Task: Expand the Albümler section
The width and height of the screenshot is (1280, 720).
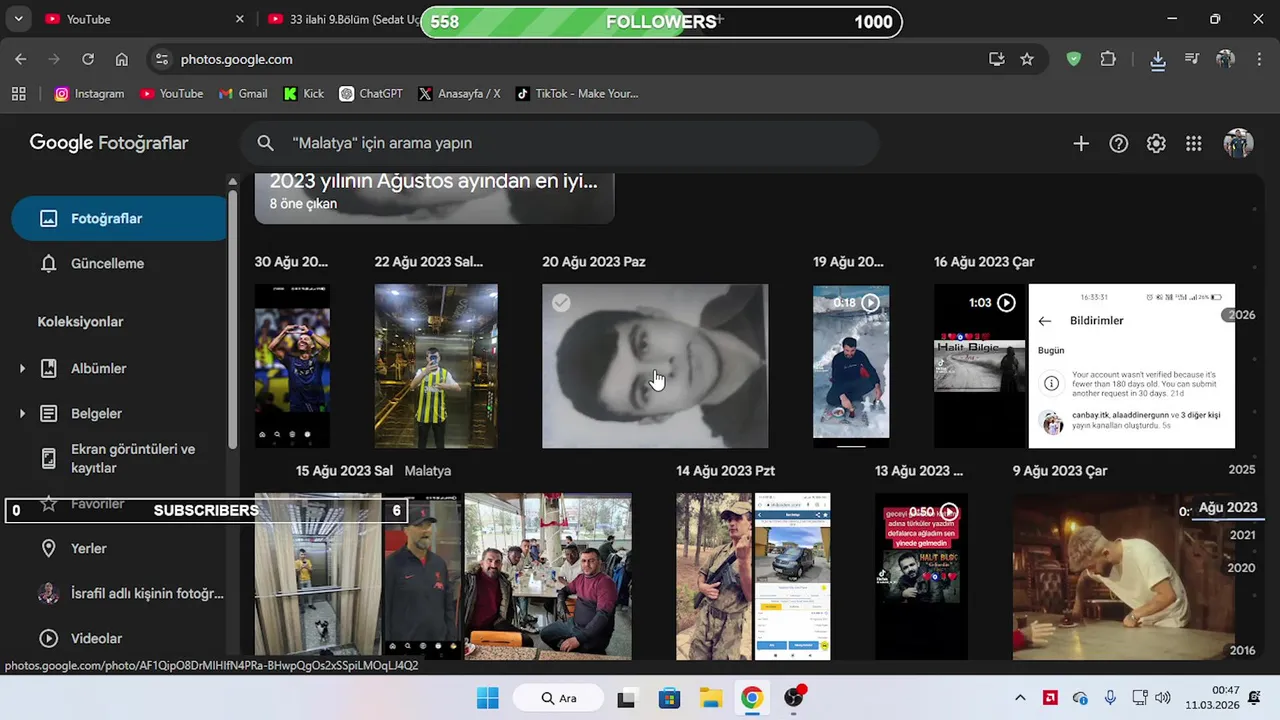Action: point(22,369)
